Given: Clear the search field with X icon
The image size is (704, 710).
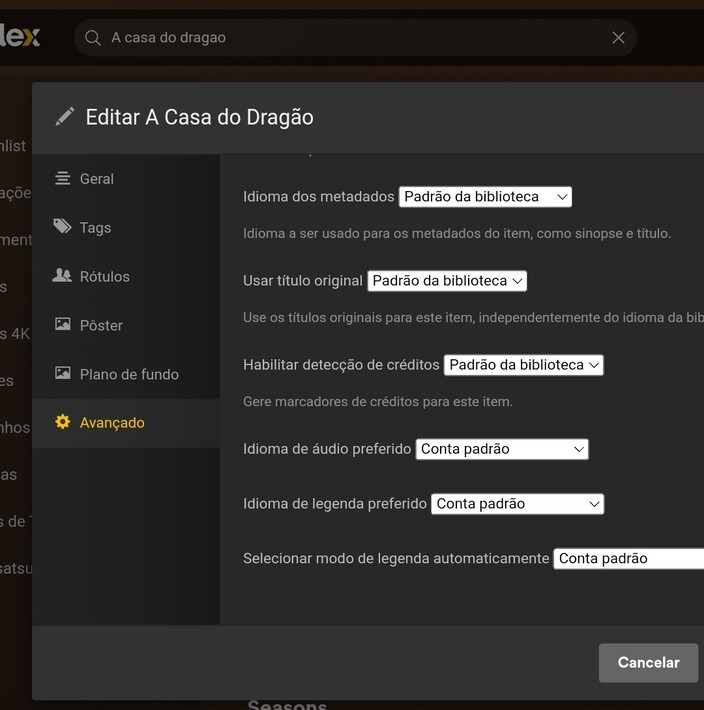Looking at the screenshot, I should click(x=618, y=38).
